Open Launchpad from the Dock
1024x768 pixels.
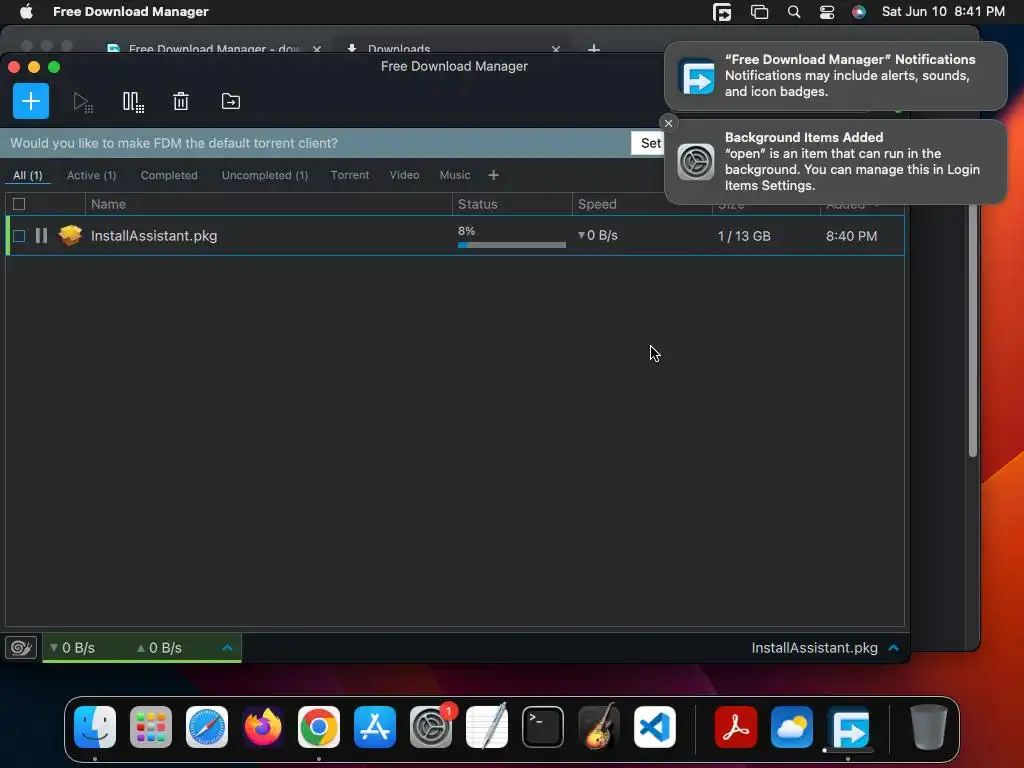coord(151,727)
